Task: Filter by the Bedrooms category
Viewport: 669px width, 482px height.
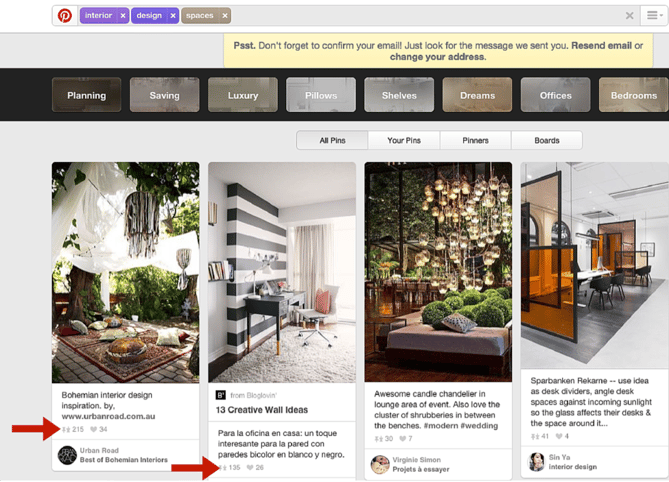Action: click(634, 95)
